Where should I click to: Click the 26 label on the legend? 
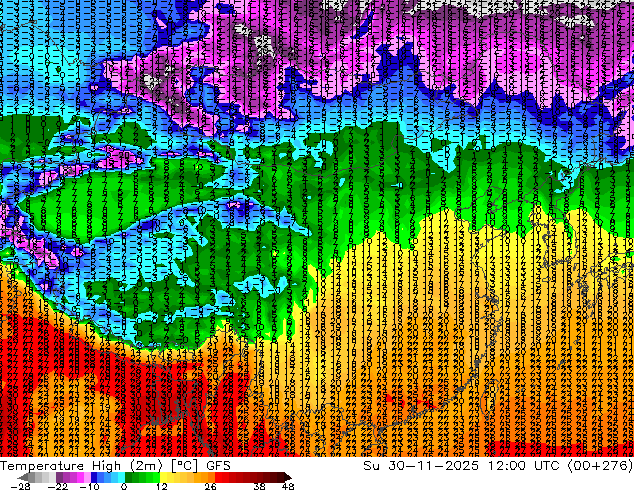pos(210,486)
